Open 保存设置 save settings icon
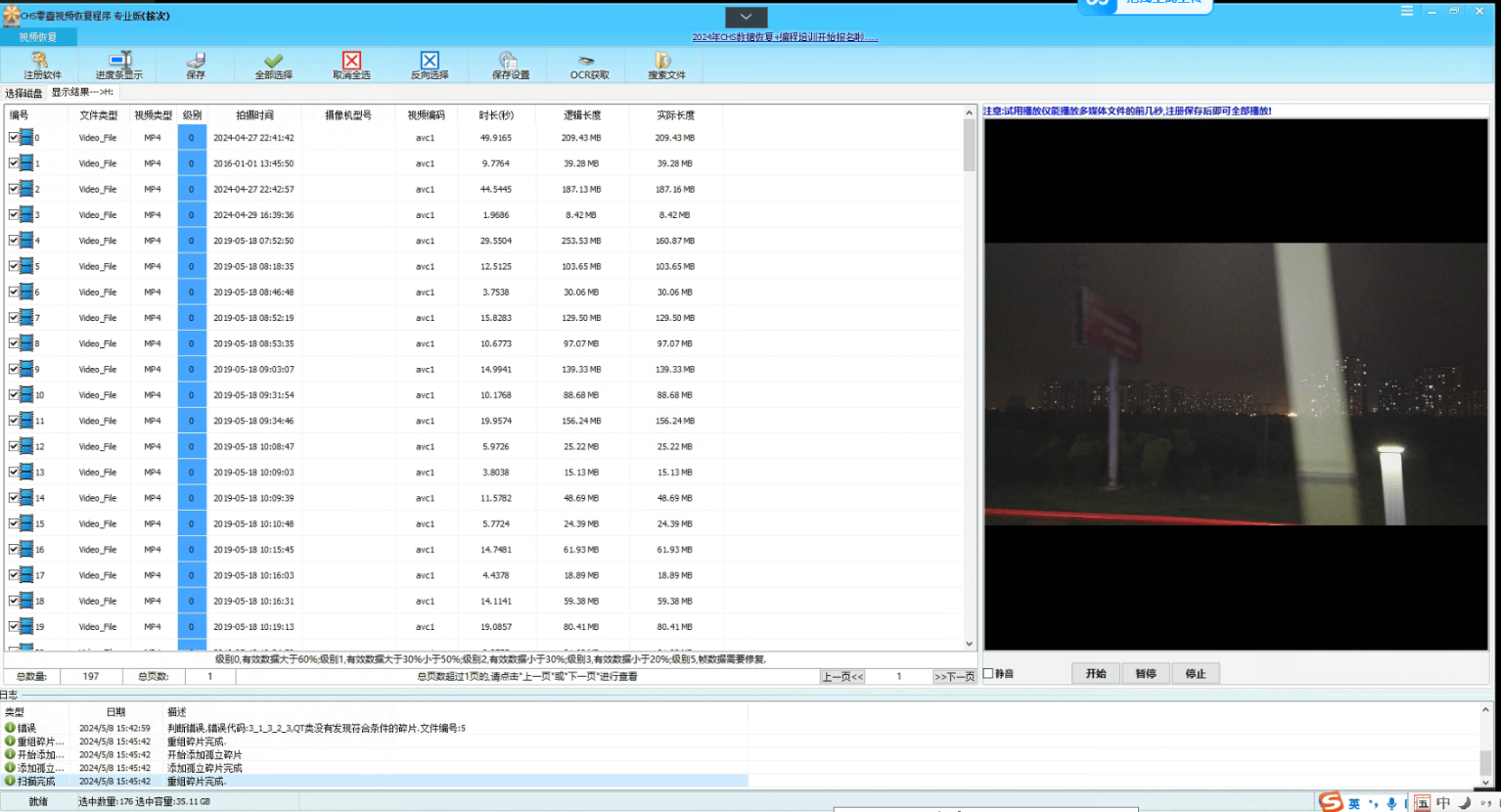Image resolution: width=1501 pixels, height=812 pixels. tap(508, 61)
